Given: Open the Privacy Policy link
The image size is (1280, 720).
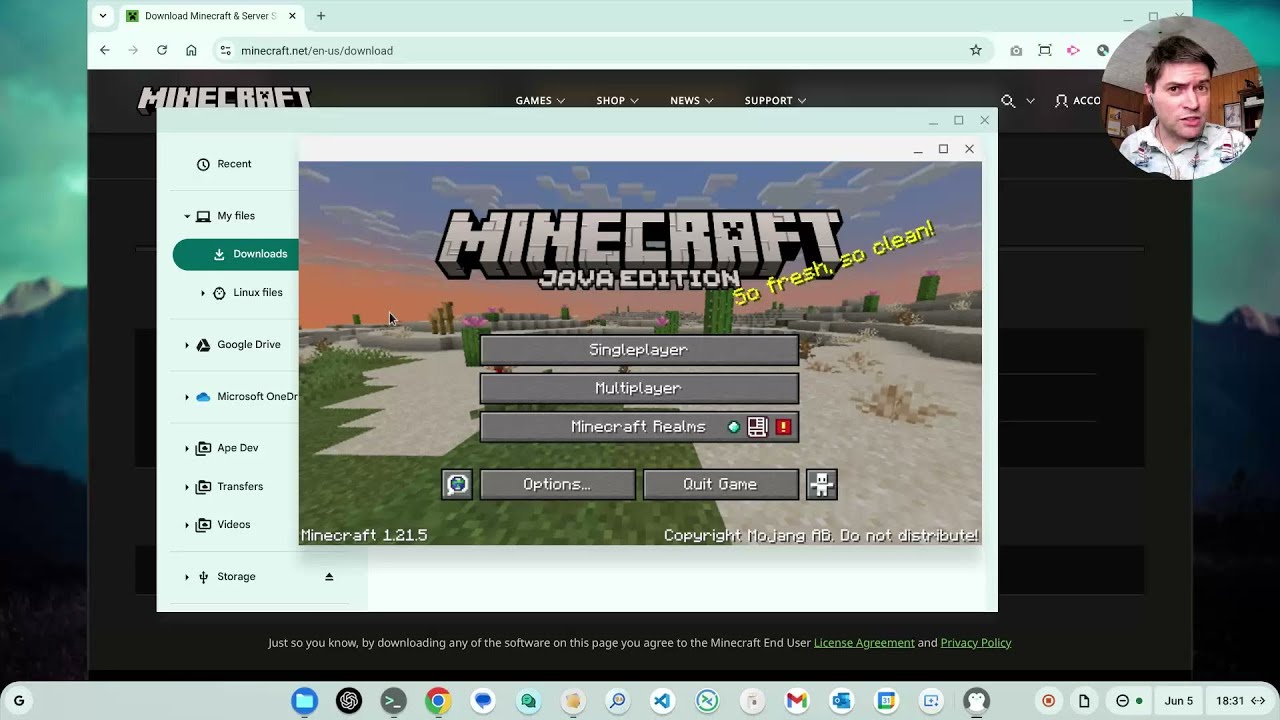Looking at the screenshot, I should point(976,643).
